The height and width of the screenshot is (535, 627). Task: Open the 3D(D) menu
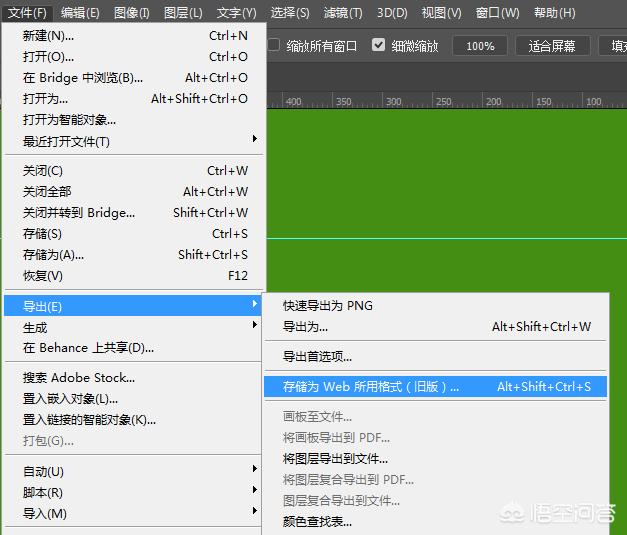392,13
